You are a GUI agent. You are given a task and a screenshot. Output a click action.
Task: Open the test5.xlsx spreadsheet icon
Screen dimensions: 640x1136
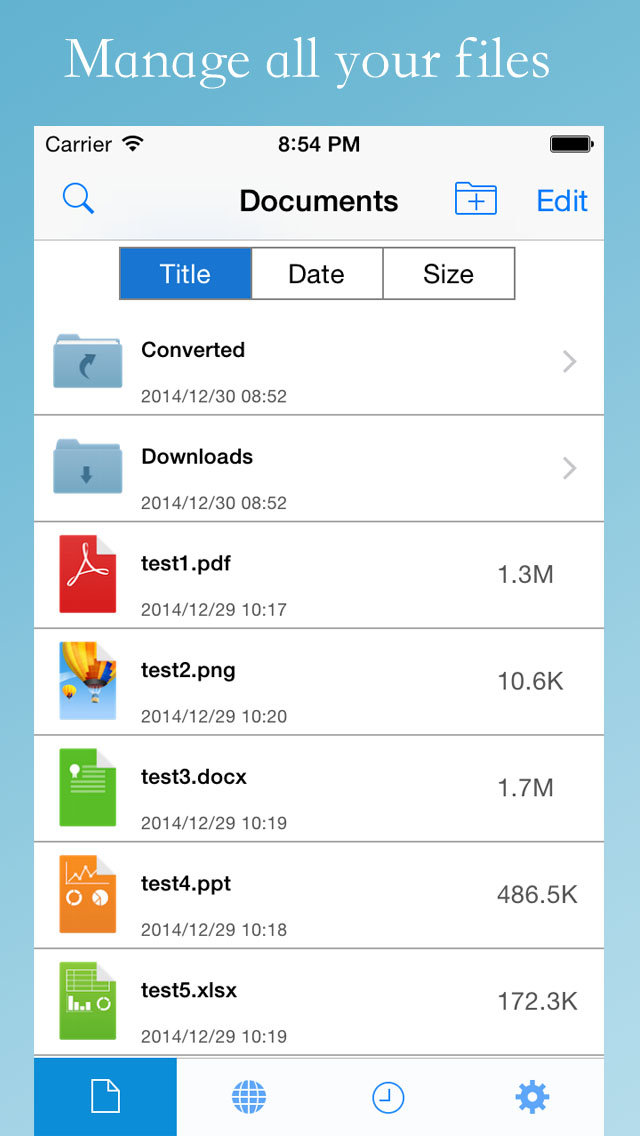(x=87, y=1001)
